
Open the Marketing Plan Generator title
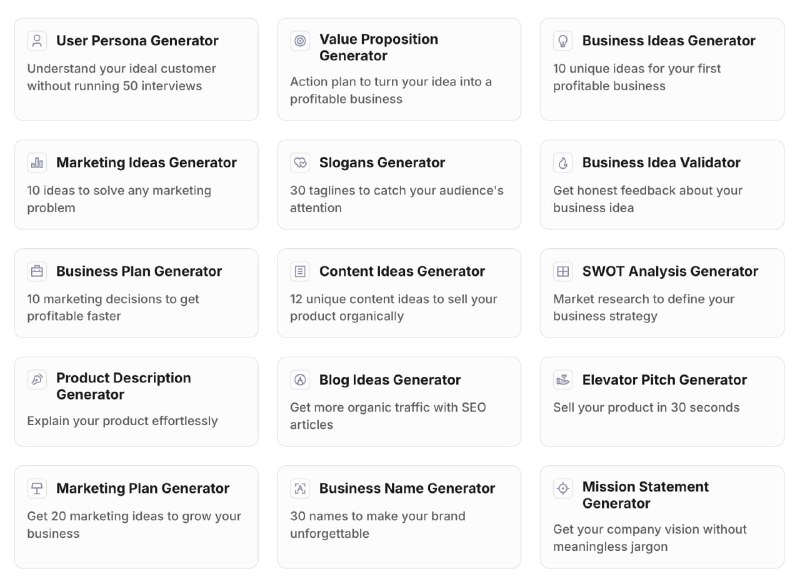pyautogui.click(x=143, y=488)
